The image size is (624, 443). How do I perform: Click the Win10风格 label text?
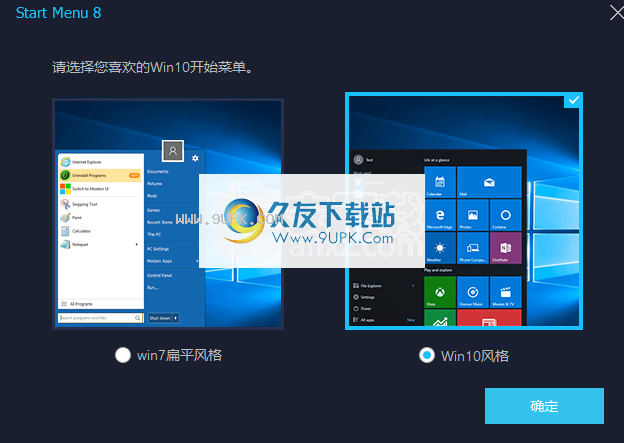pos(475,356)
